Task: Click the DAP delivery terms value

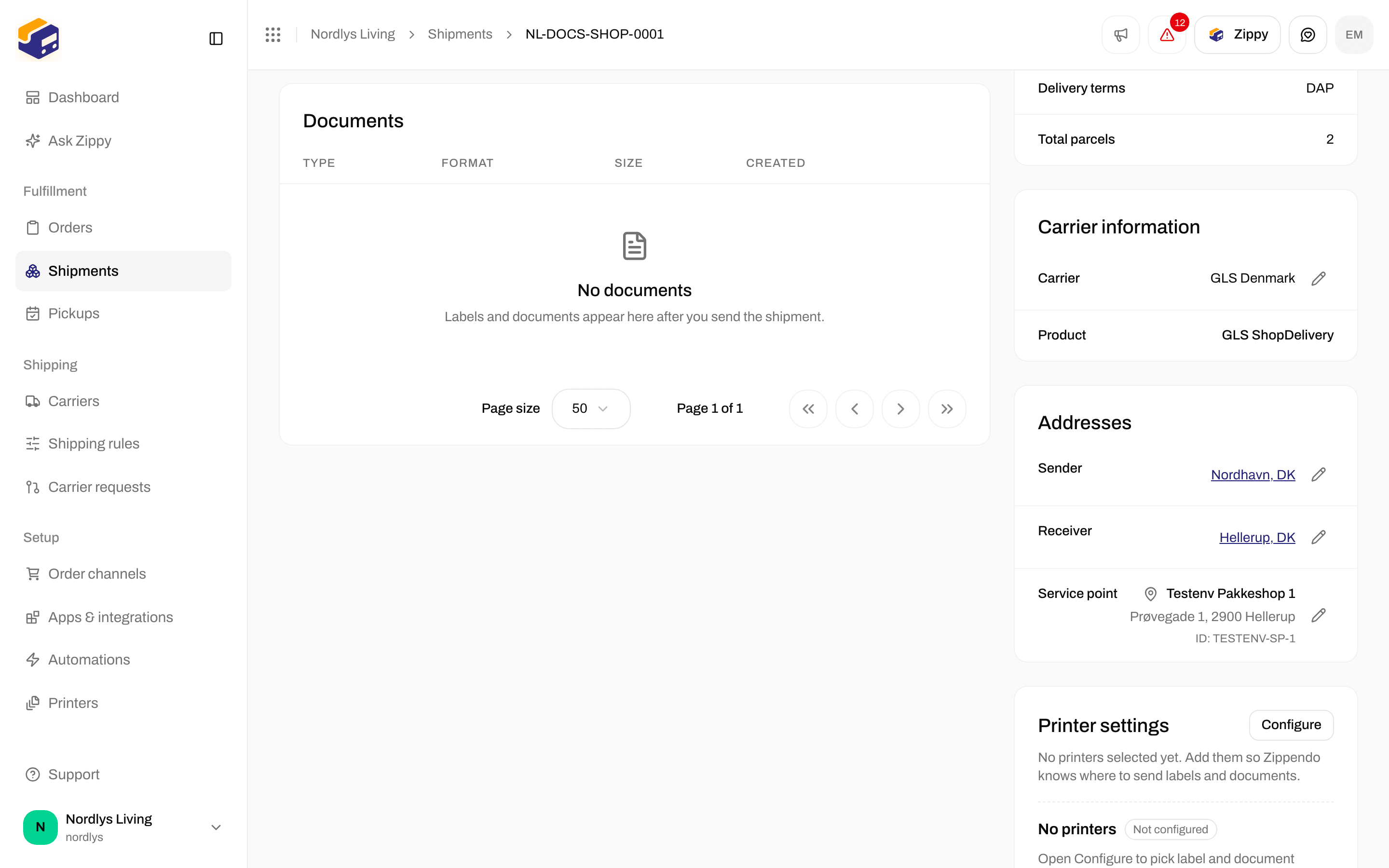Action: coord(1320,88)
